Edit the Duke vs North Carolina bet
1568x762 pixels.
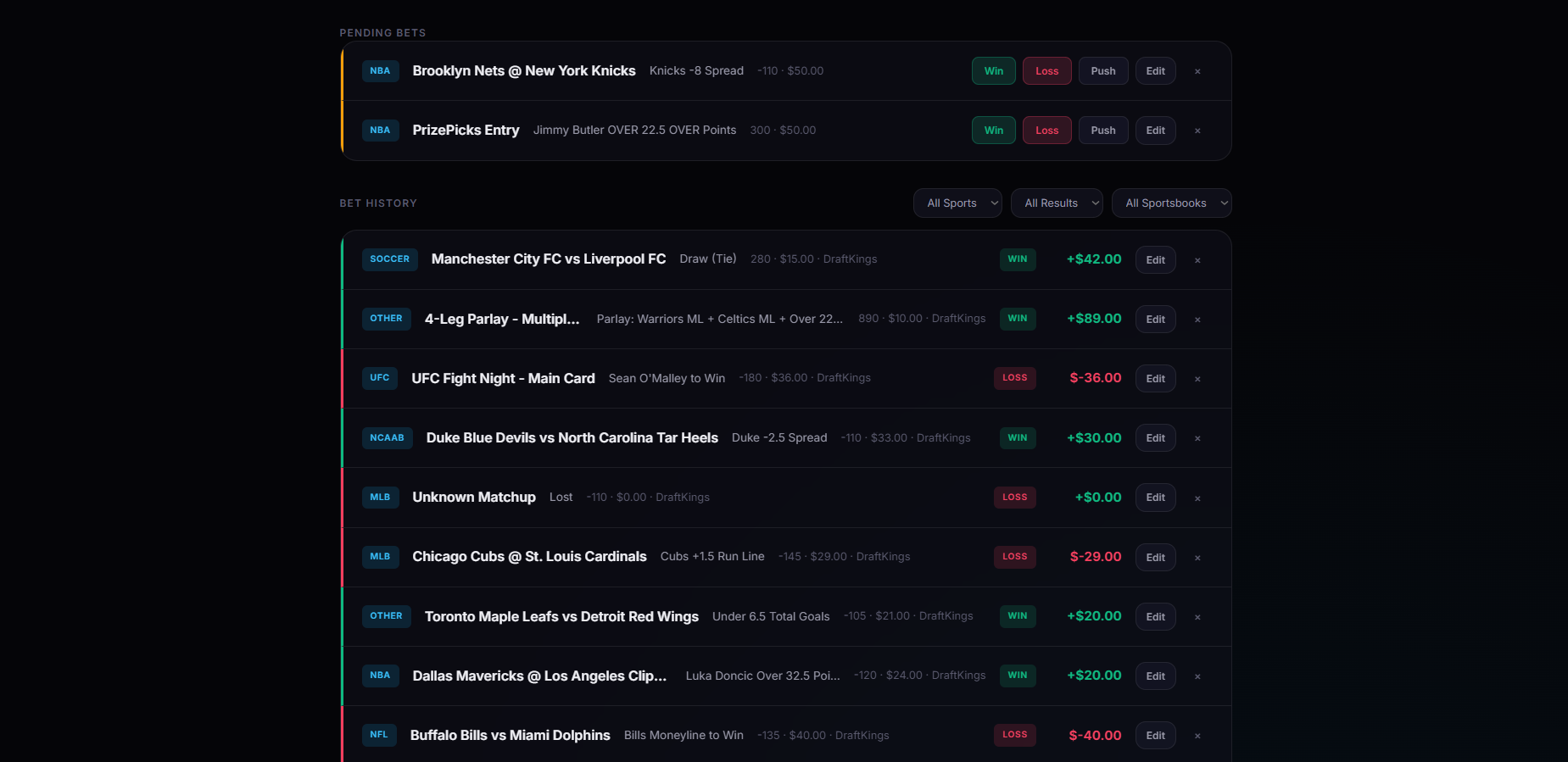pyautogui.click(x=1156, y=438)
